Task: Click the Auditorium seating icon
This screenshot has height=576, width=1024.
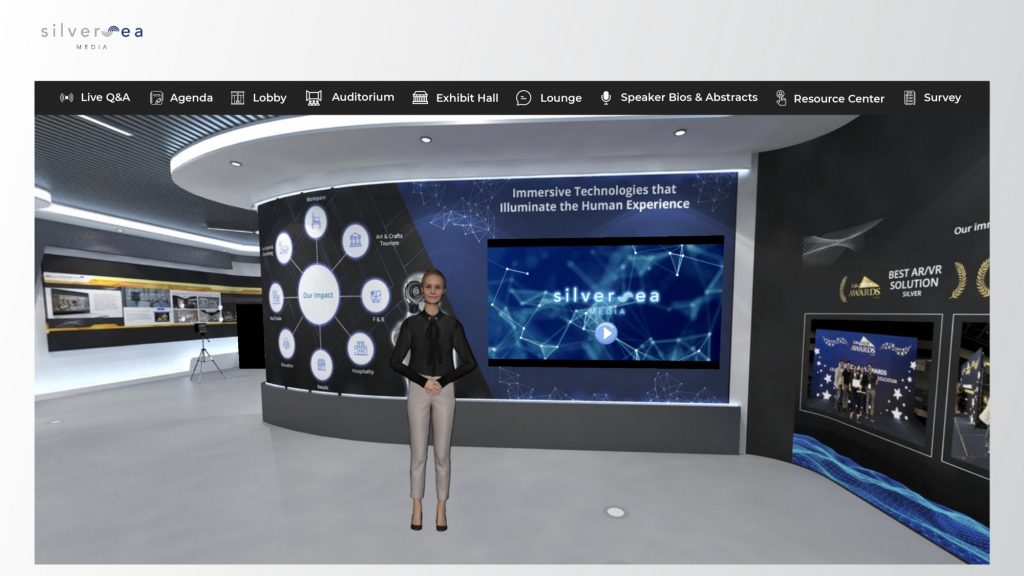Action: click(313, 98)
